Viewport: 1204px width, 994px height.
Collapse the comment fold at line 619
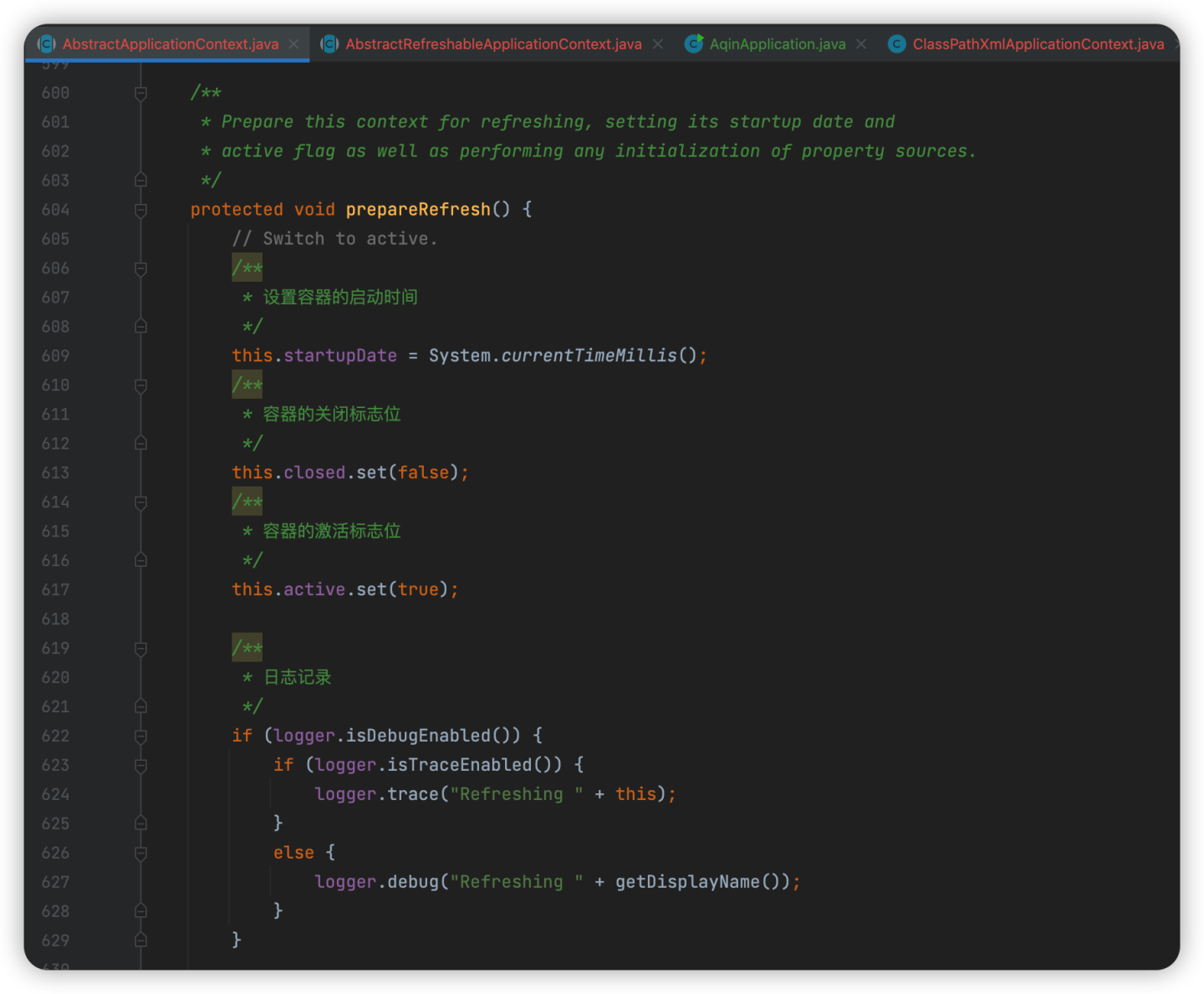[x=140, y=649]
